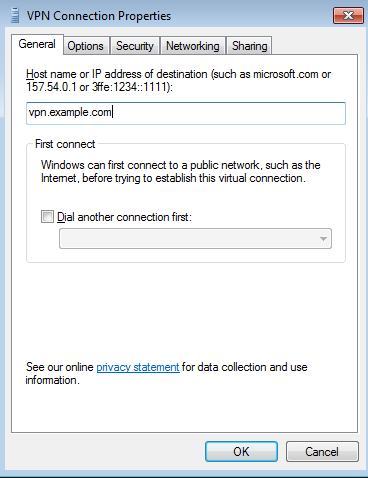The width and height of the screenshot is (368, 478).
Task: Focus the vpn.example.com host name field
Action: 186,113
